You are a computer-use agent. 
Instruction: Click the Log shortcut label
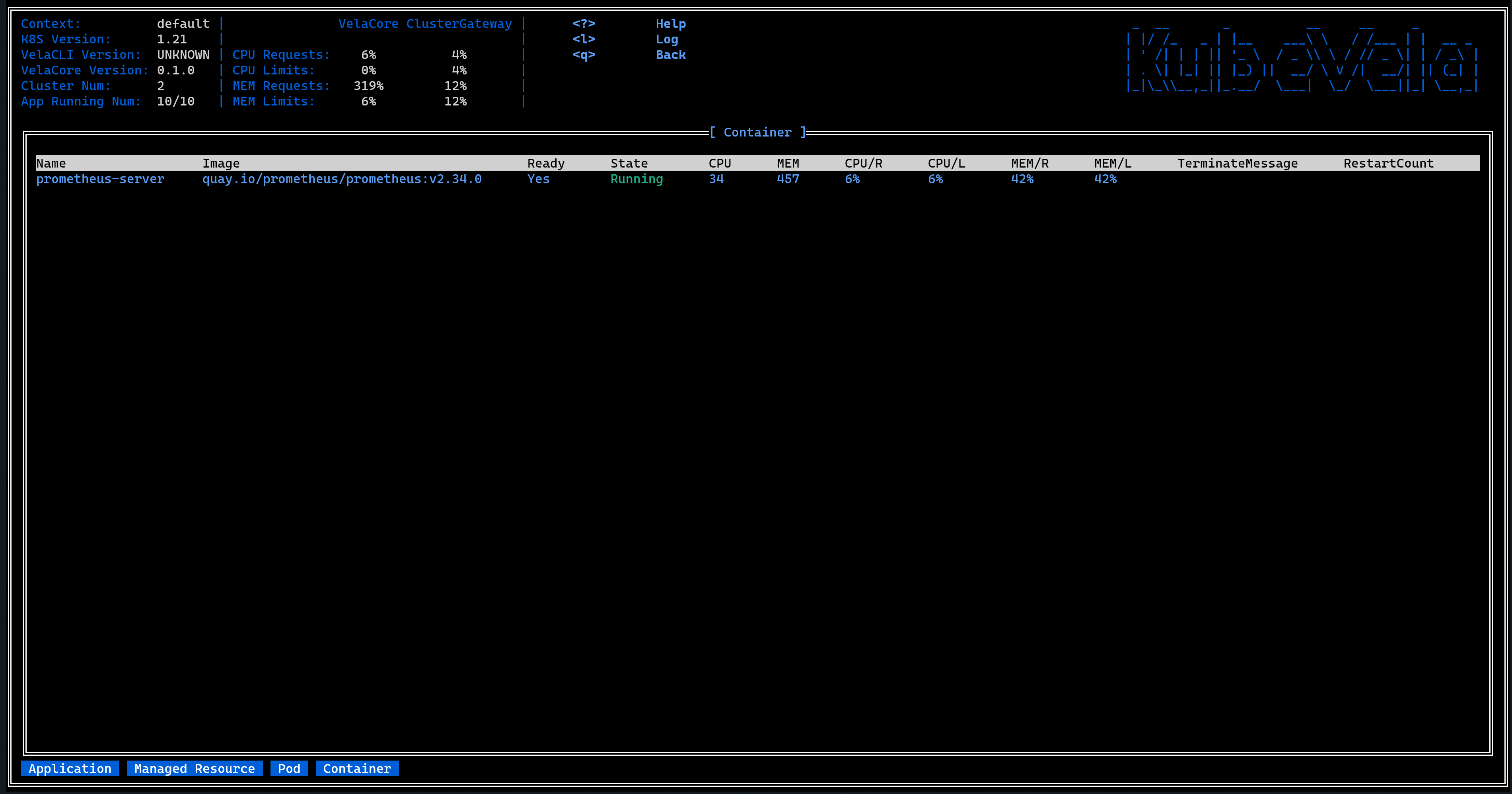666,39
